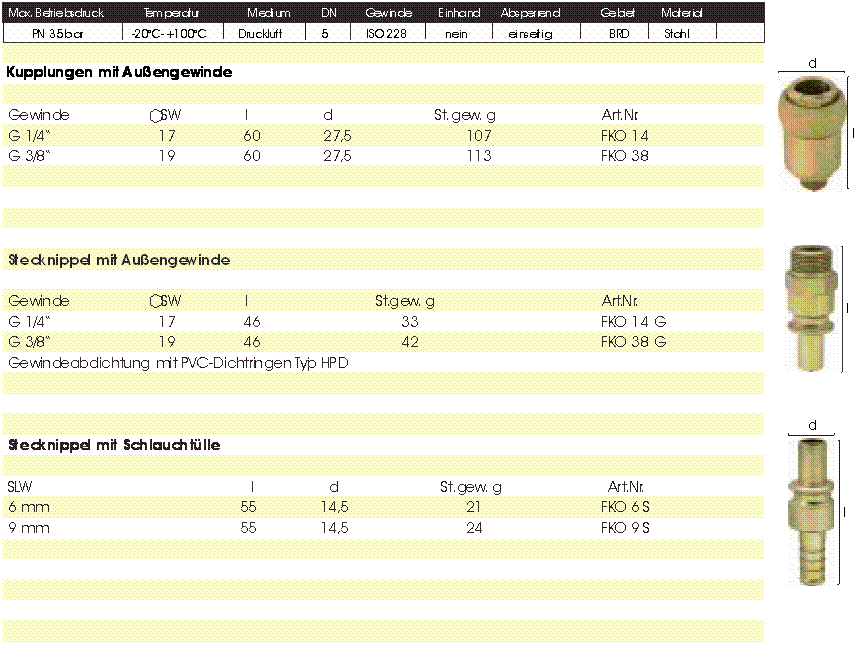Click SW value 17 in FKO 14 row
857x646 pixels.
point(167,136)
